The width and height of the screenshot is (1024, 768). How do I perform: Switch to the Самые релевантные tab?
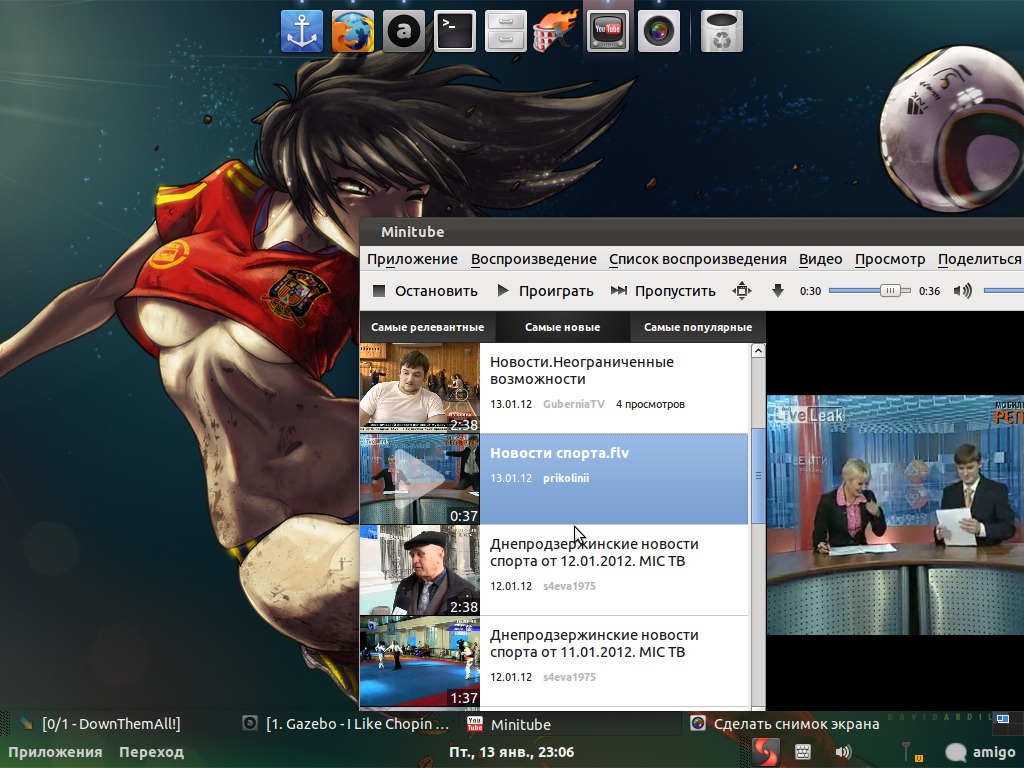click(427, 327)
